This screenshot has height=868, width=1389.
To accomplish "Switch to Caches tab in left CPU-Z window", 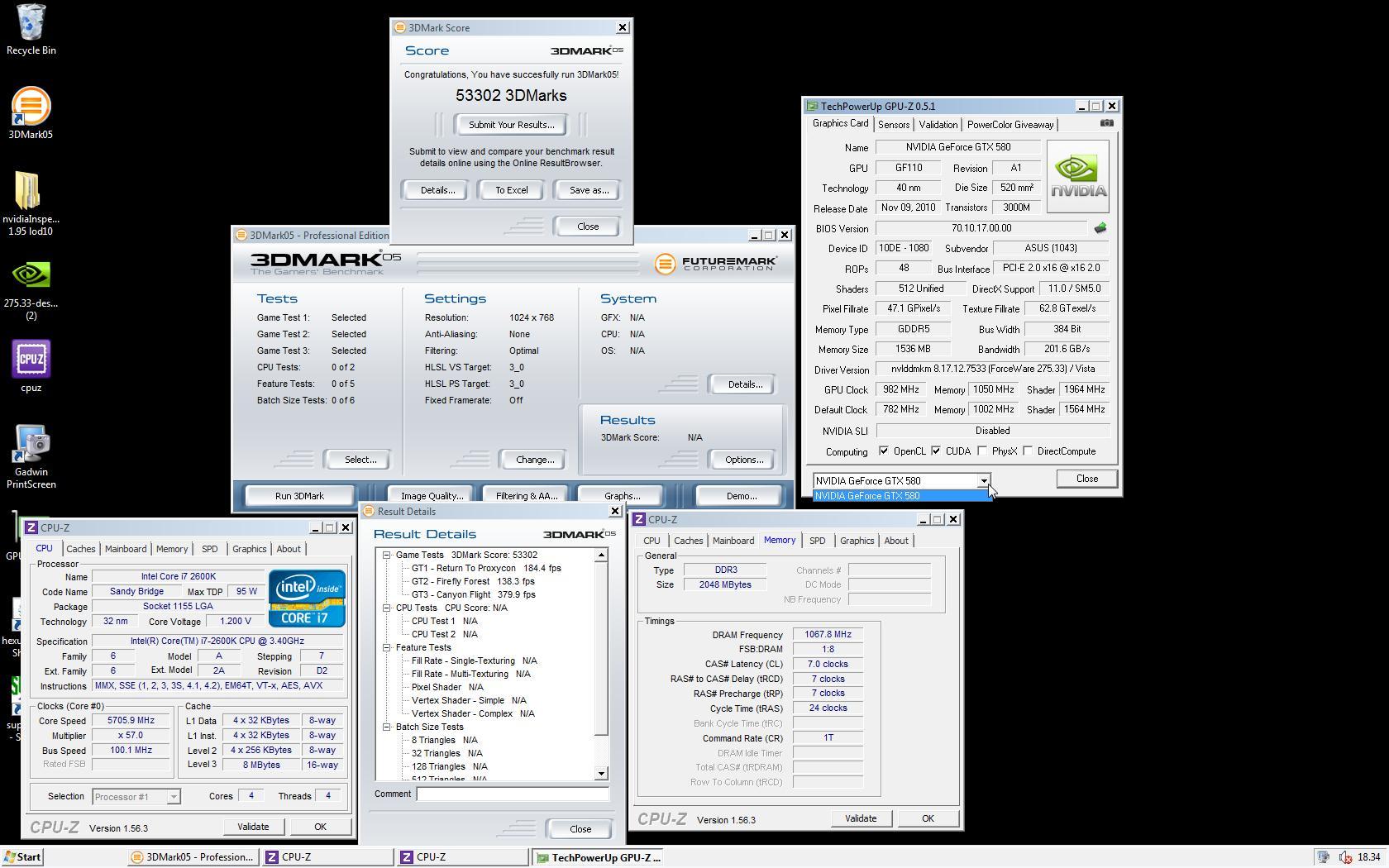I will click(x=80, y=549).
